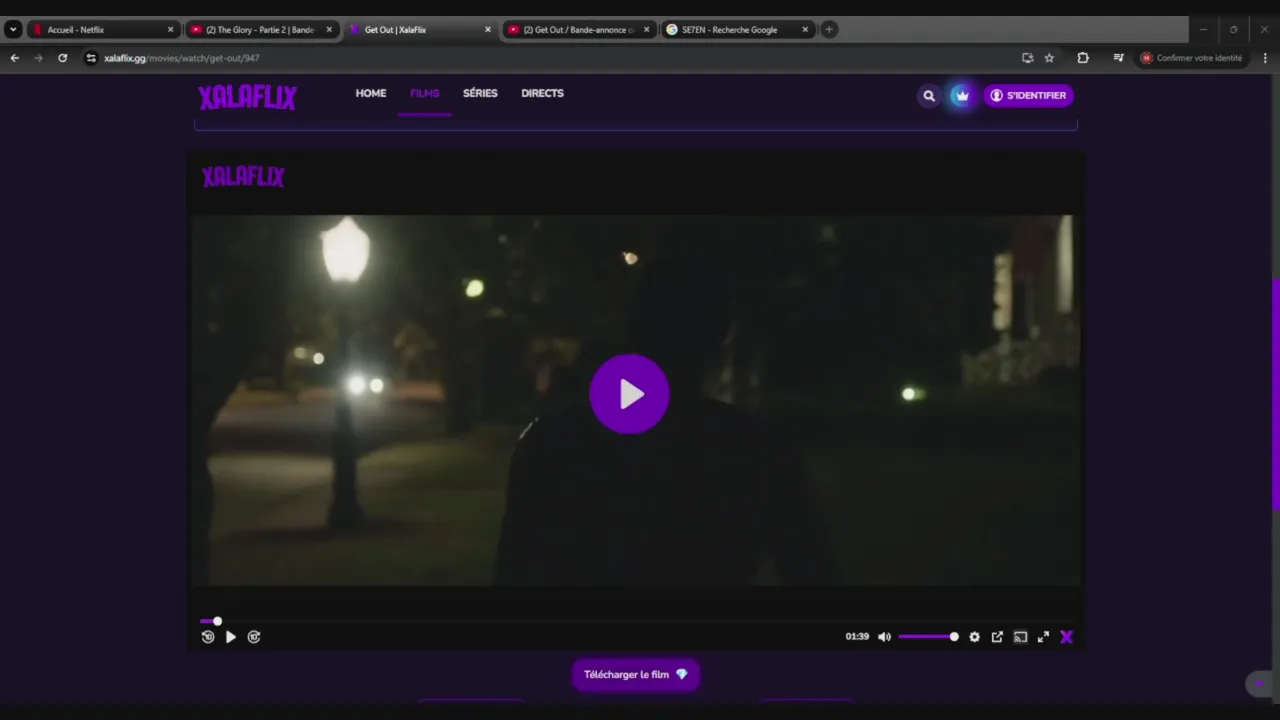Viewport: 1280px width, 720px height.
Task: Click the glowing crown premium icon
Action: point(961,96)
